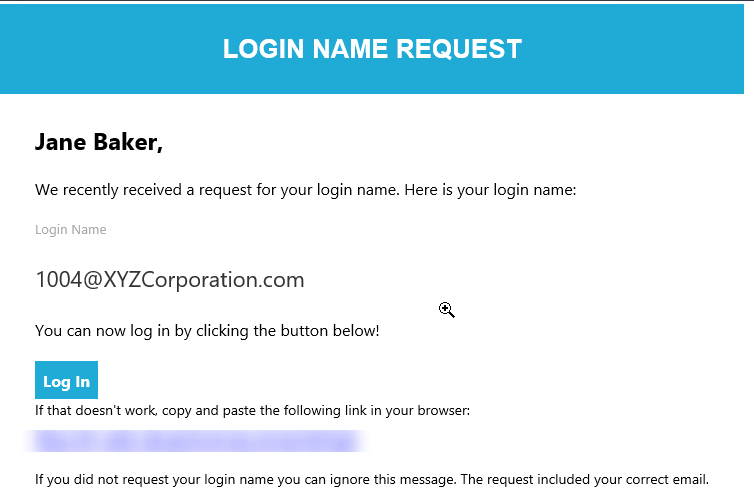
Task: Click 'You can now log in' text line
Action: click(207, 331)
